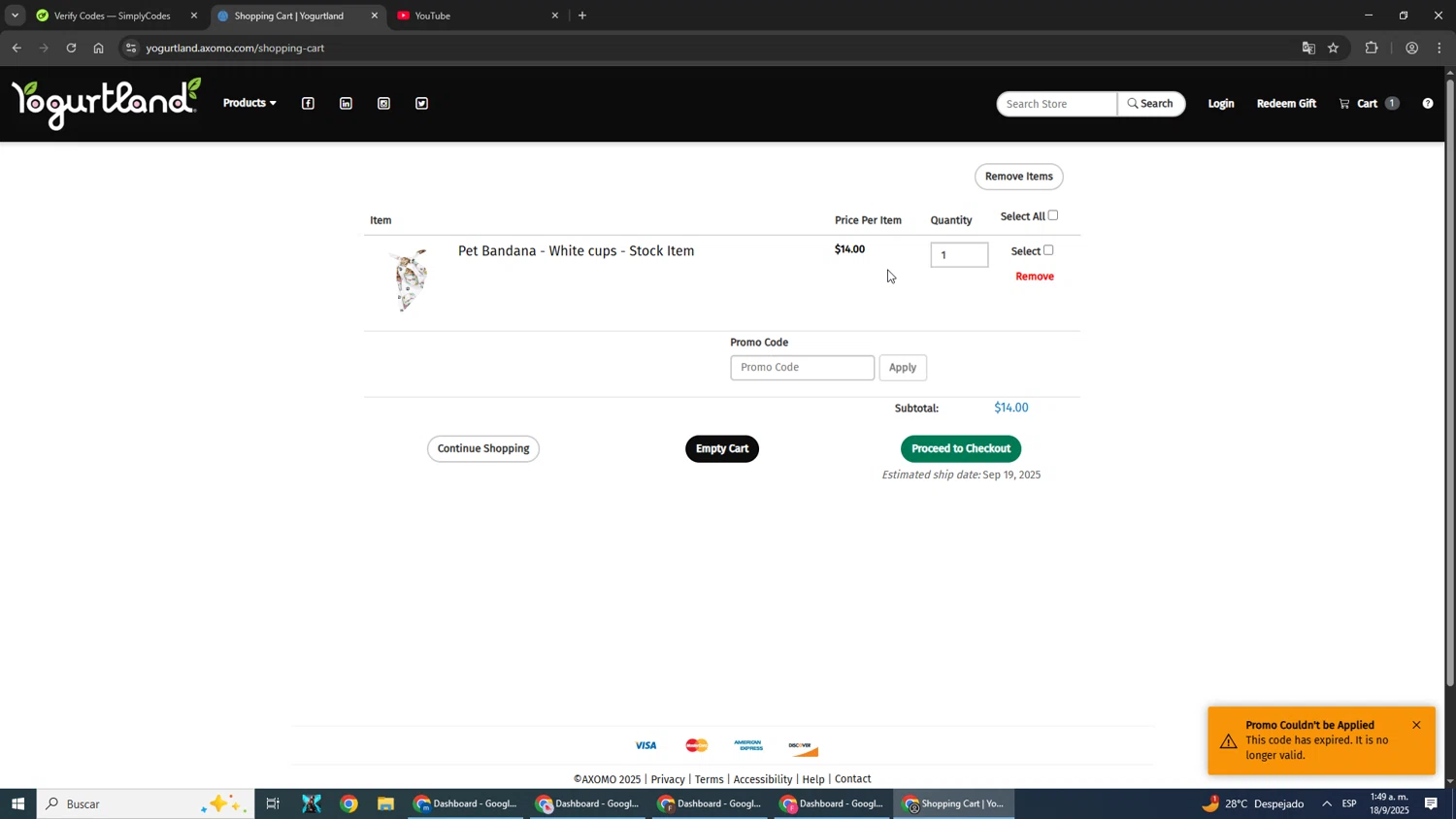Remove the Pet Bandana item
The height and width of the screenshot is (819, 1456).
[x=1035, y=277]
